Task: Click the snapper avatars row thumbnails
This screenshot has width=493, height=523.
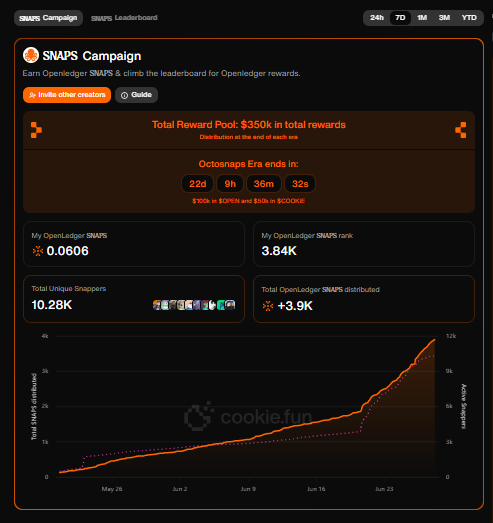Action: pos(194,305)
